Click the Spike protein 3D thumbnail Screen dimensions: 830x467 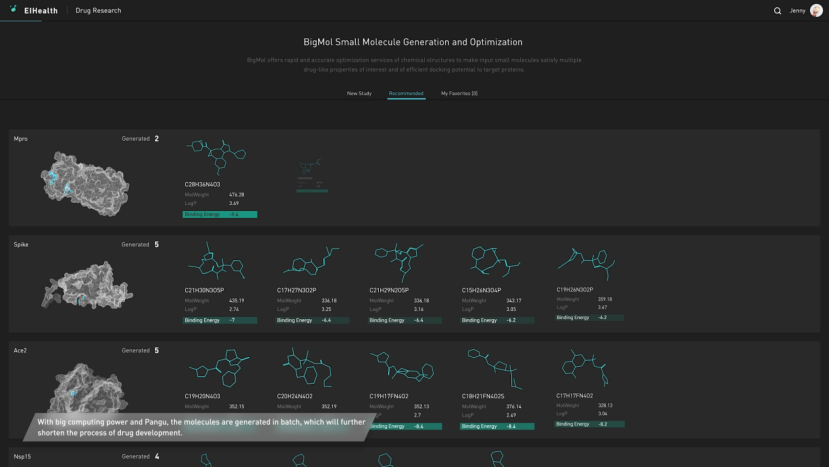coord(87,286)
